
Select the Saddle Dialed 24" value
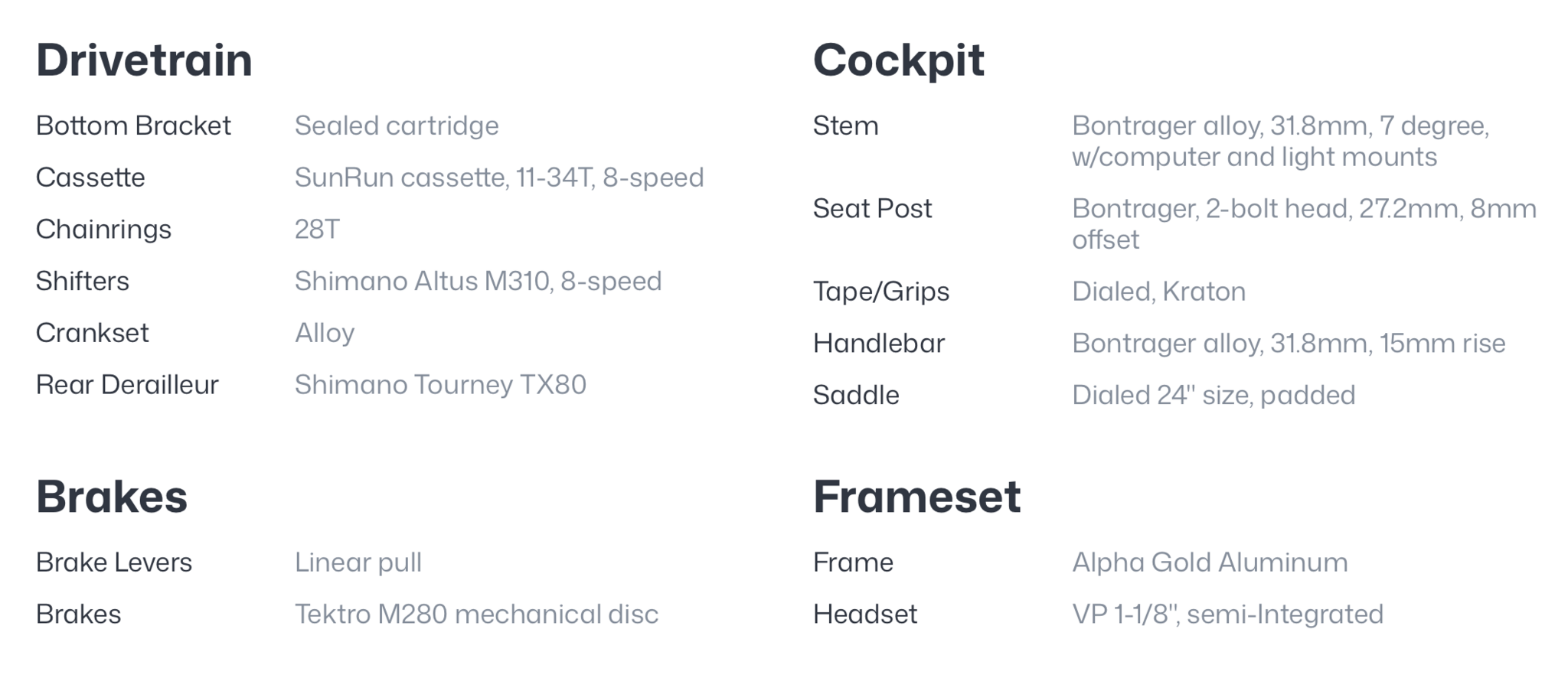pos(1213,396)
